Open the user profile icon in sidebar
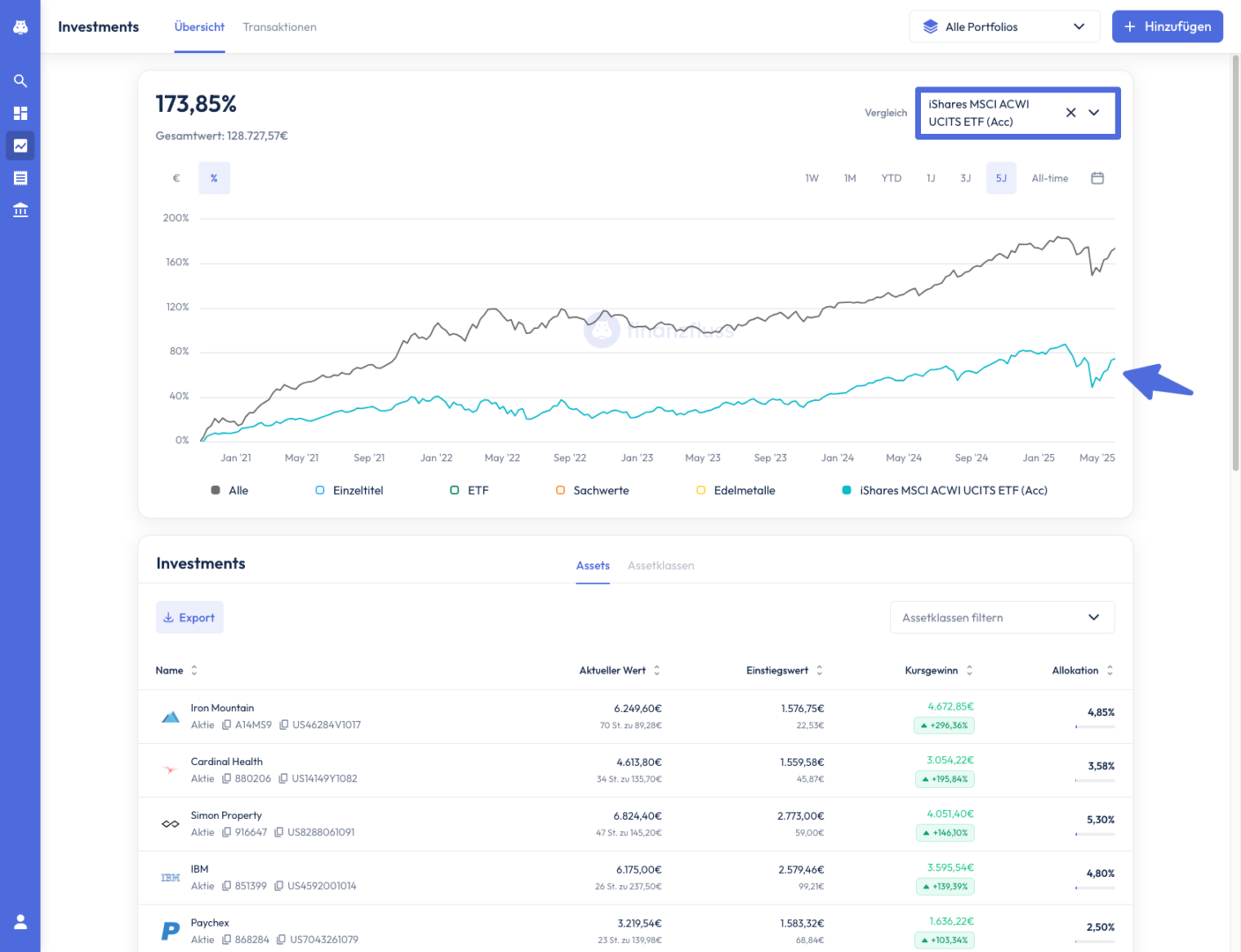This screenshot has width=1241, height=952. click(x=20, y=922)
